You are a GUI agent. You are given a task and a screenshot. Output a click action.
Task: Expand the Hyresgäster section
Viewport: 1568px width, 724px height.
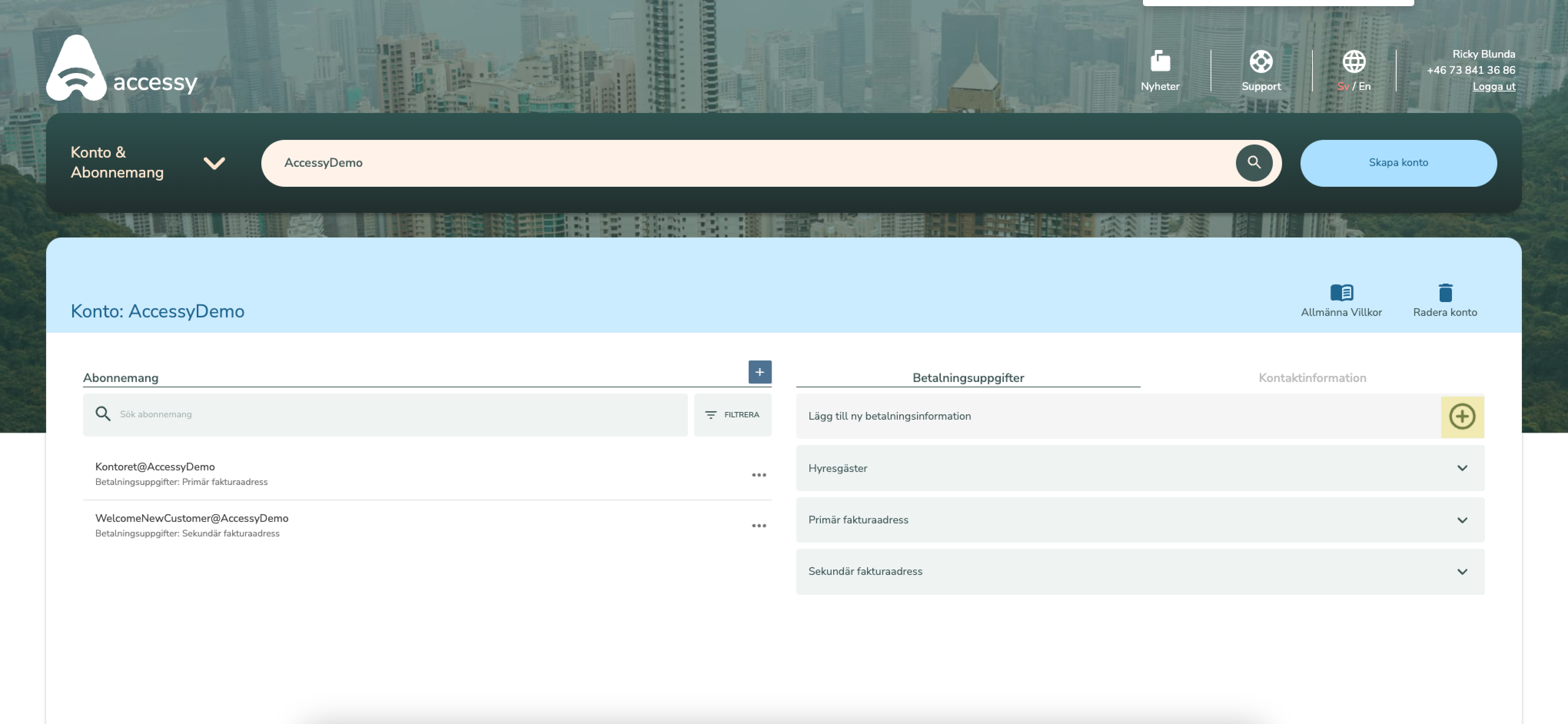(1139, 468)
